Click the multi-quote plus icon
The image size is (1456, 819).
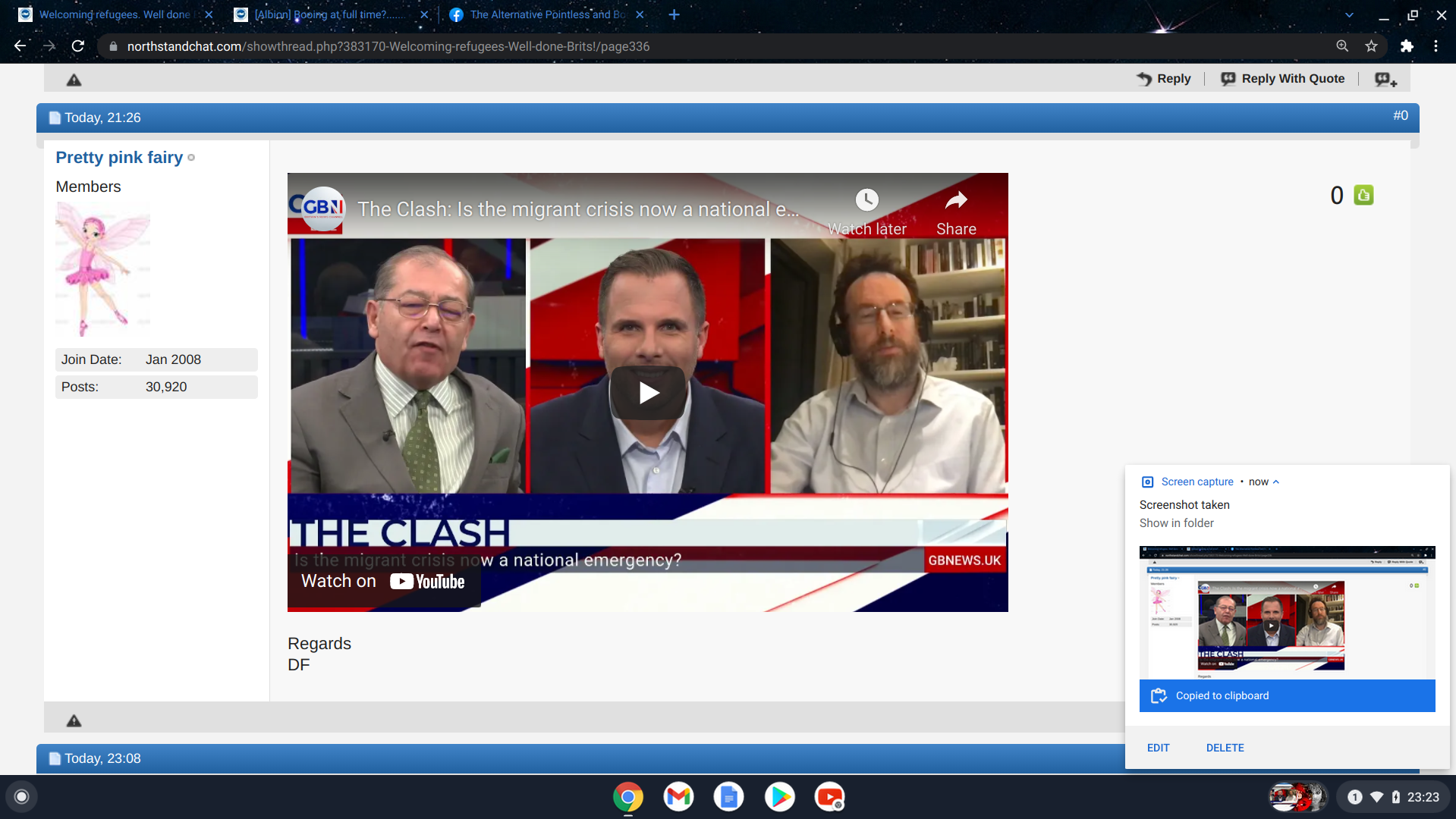point(1385,80)
